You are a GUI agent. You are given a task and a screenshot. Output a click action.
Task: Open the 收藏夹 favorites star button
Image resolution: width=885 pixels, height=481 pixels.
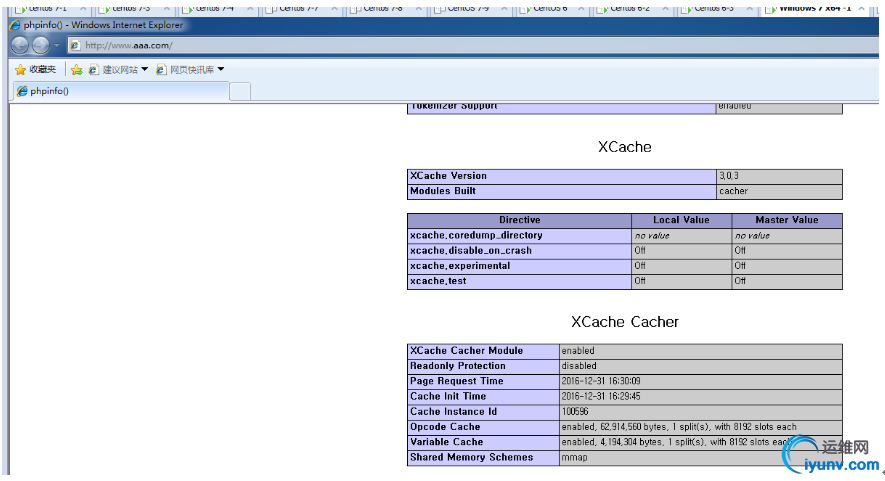pos(36,69)
